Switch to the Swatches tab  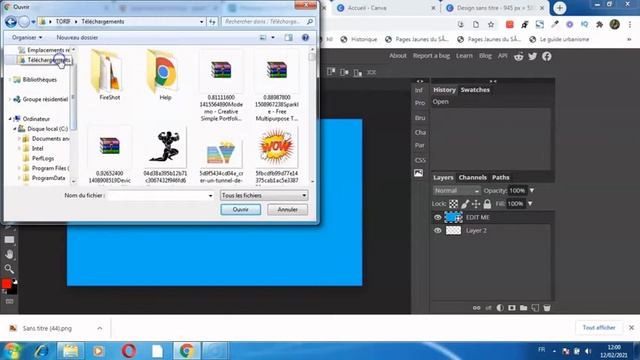(475, 90)
